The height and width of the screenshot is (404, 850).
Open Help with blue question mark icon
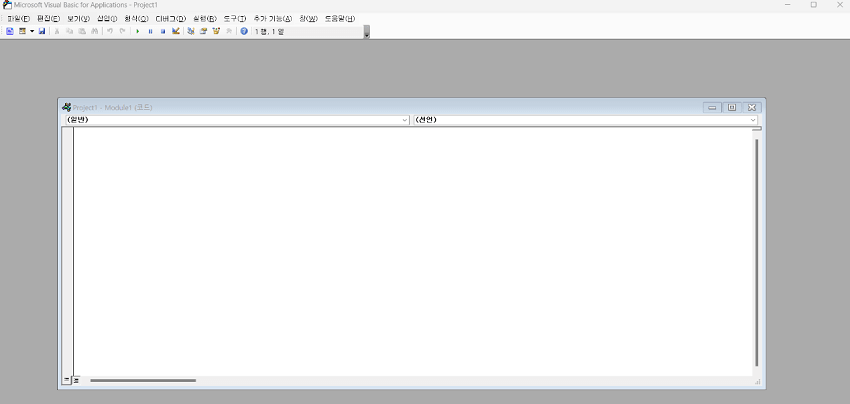[244, 31]
